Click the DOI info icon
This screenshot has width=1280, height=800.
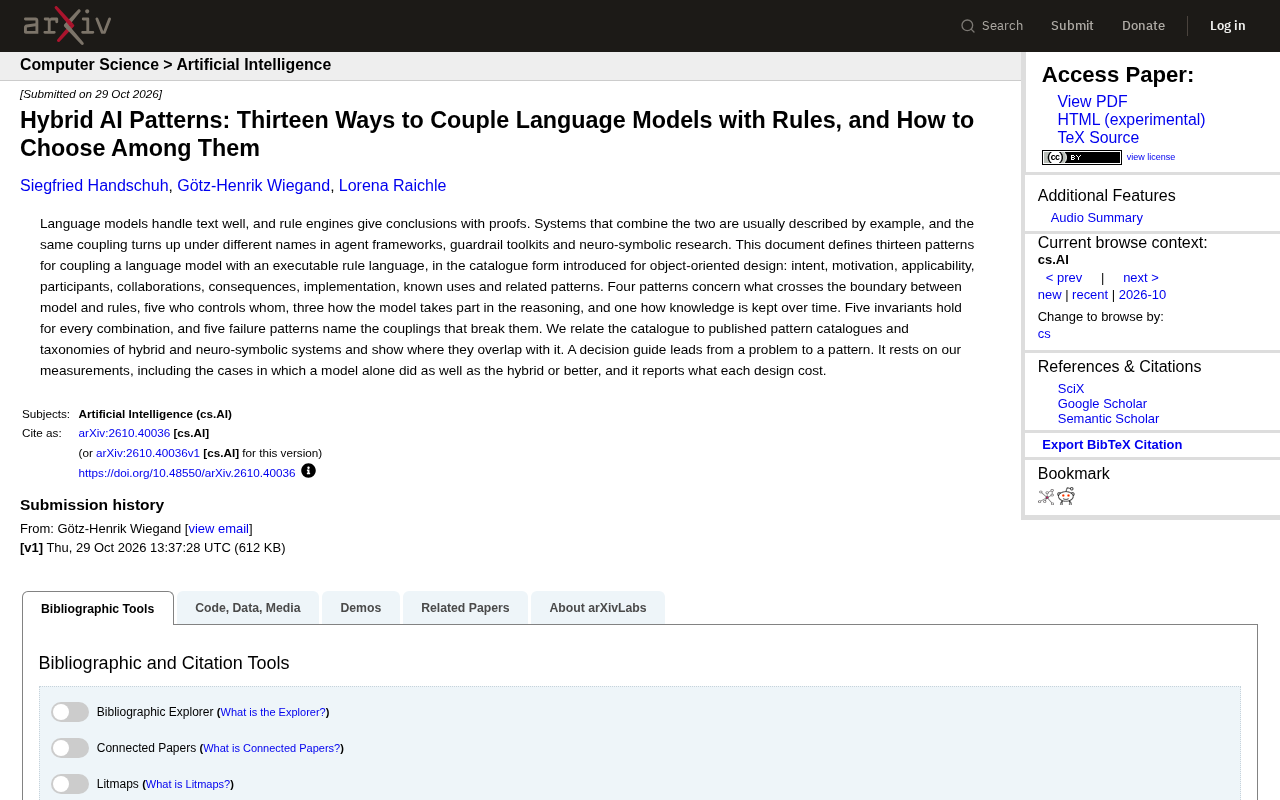pyautogui.click(x=308, y=471)
